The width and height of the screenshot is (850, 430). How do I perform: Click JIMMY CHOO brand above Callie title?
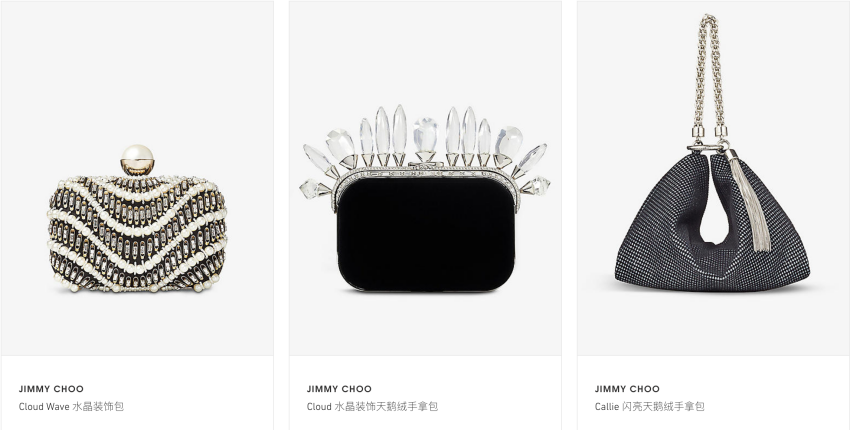[627, 389]
